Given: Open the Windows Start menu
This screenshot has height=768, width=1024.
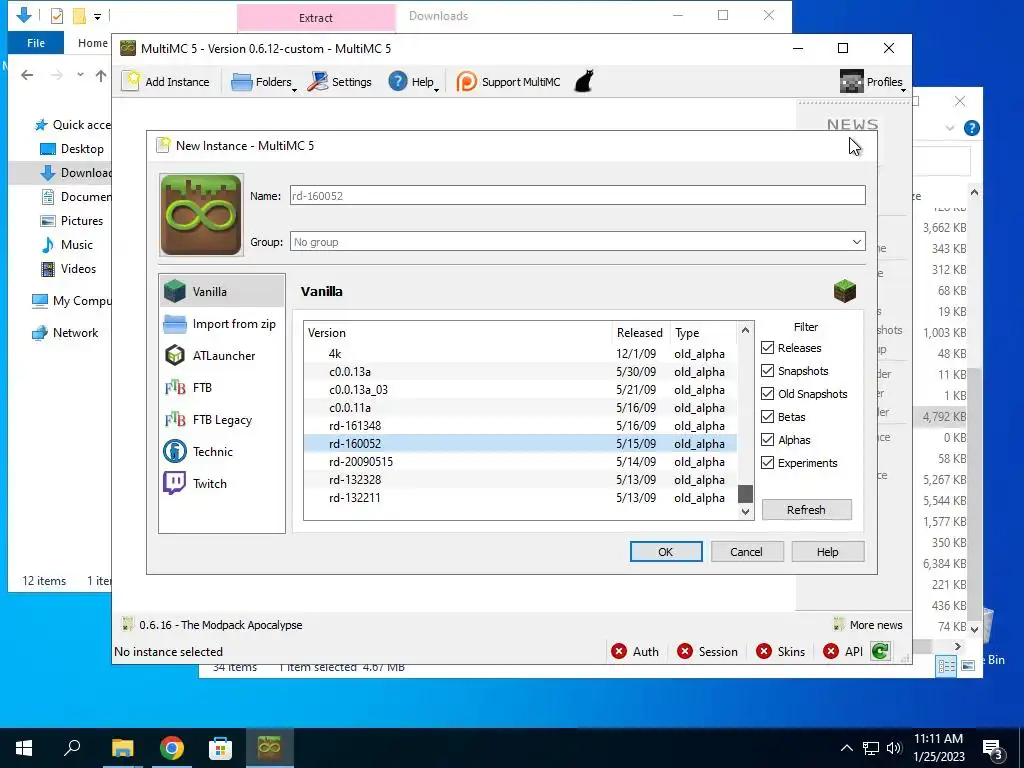Looking at the screenshot, I should point(24,748).
